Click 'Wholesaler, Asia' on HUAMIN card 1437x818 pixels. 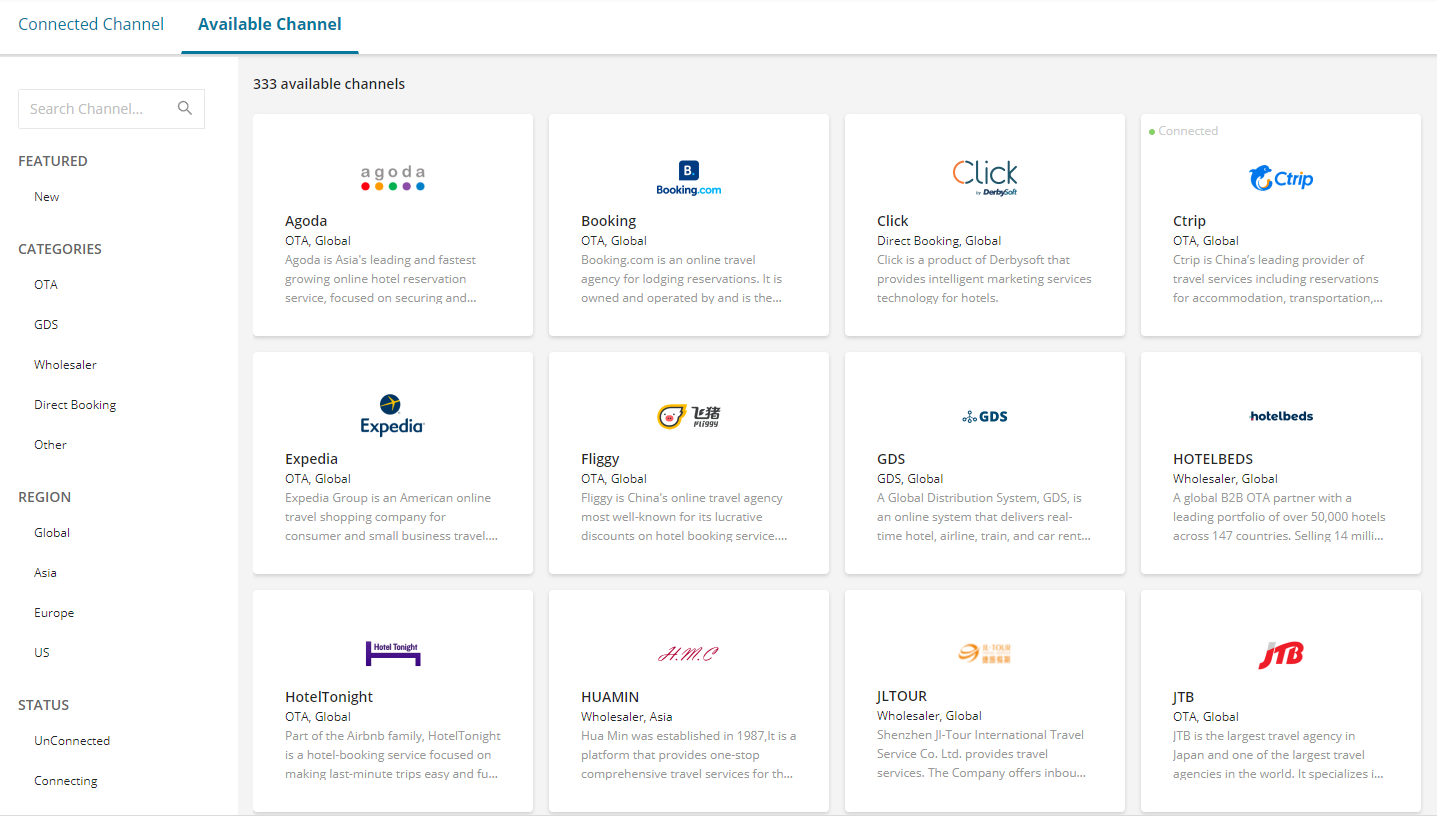[627, 717]
